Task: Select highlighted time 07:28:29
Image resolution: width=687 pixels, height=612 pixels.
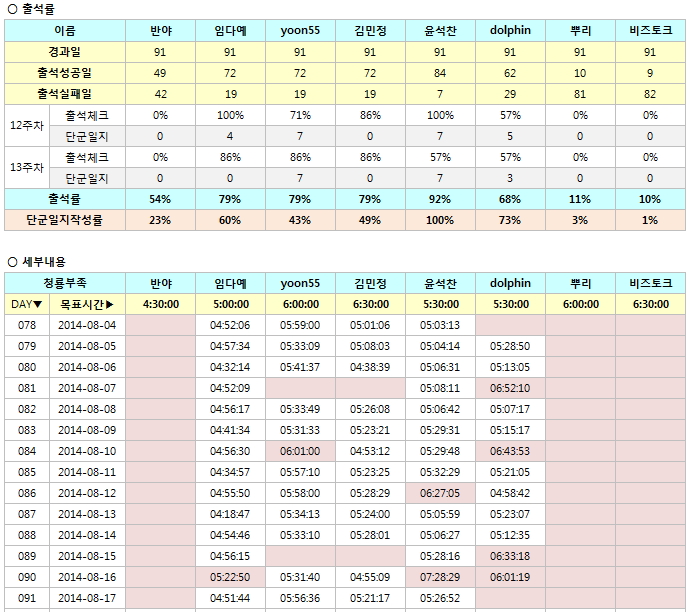Action: click(440, 577)
